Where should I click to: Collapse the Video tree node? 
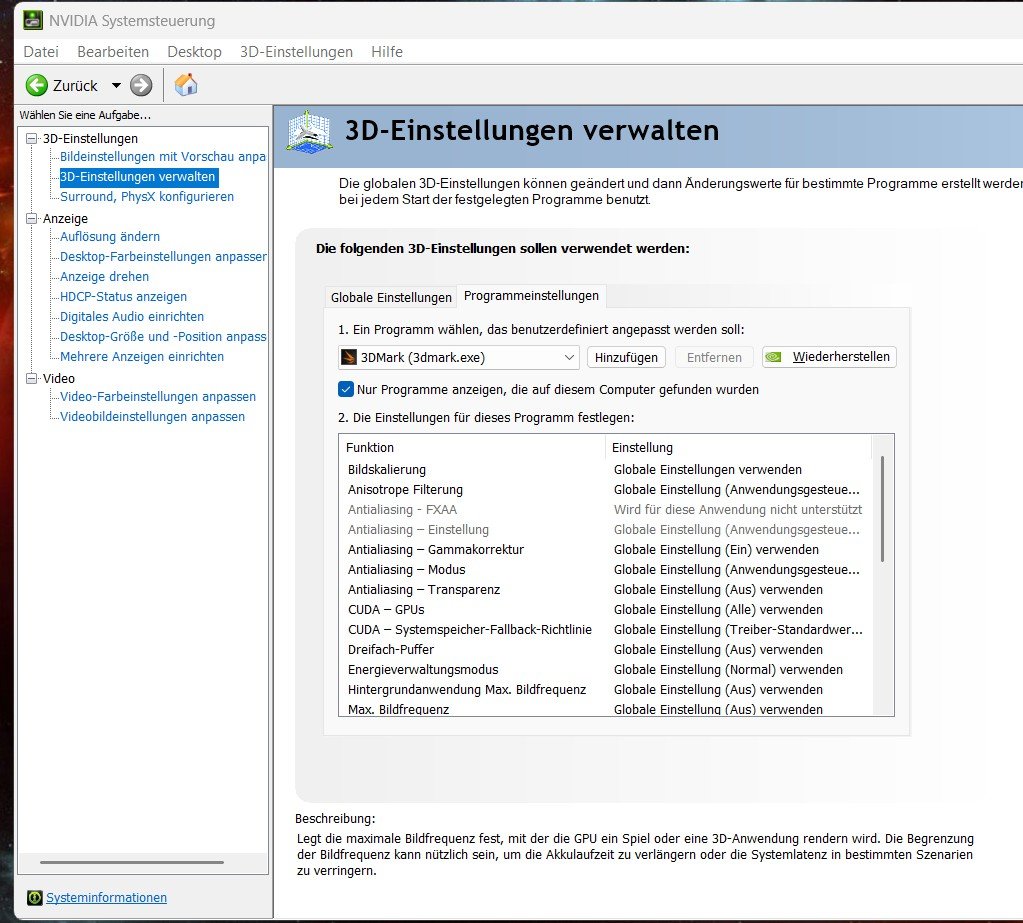pos(31,378)
